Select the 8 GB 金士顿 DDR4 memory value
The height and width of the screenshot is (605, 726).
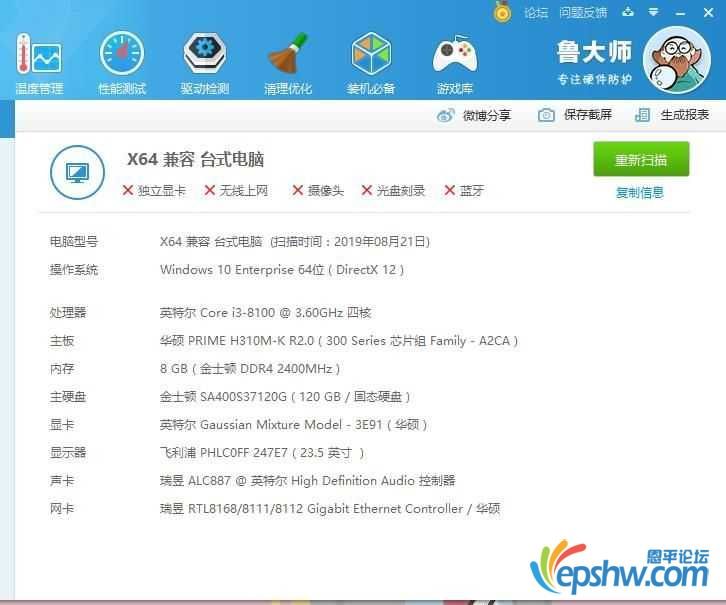(250, 369)
